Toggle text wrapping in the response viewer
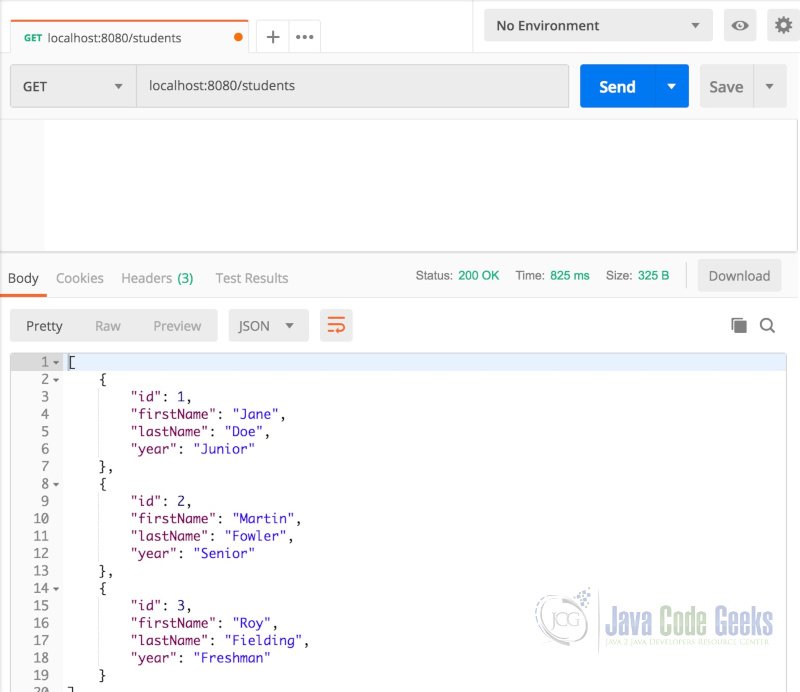The image size is (800, 692). click(334, 325)
